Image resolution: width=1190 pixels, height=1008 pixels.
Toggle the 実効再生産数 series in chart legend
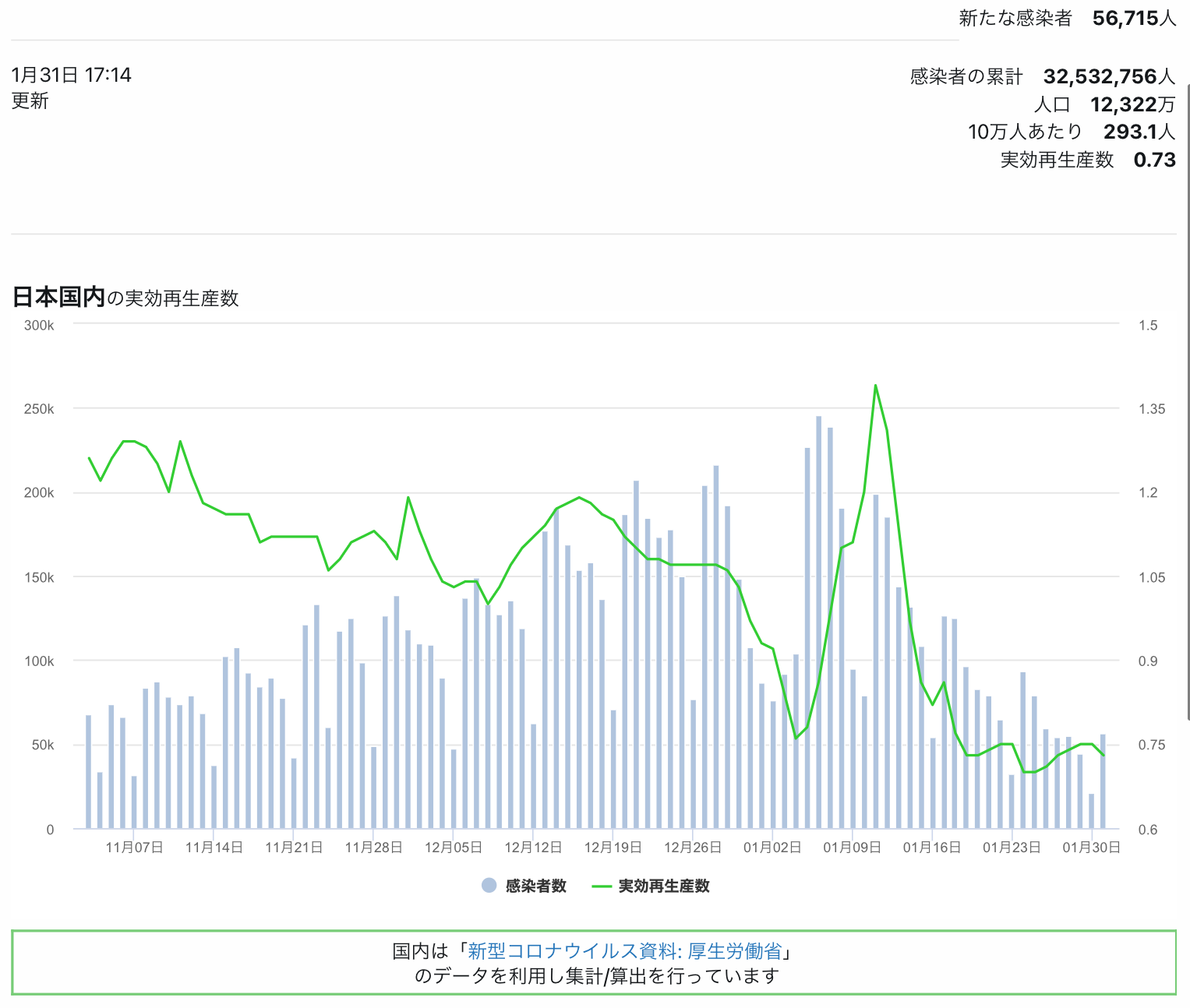pyautogui.click(x=663, y=886)
